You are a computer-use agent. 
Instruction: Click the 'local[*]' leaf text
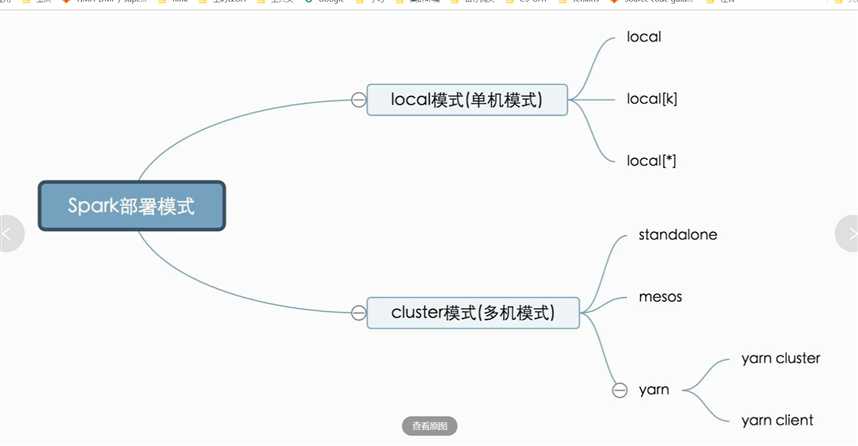coord(651,161)
